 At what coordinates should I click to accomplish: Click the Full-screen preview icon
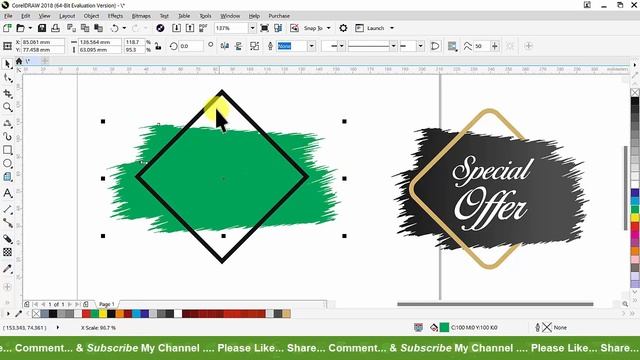(264, 28)
